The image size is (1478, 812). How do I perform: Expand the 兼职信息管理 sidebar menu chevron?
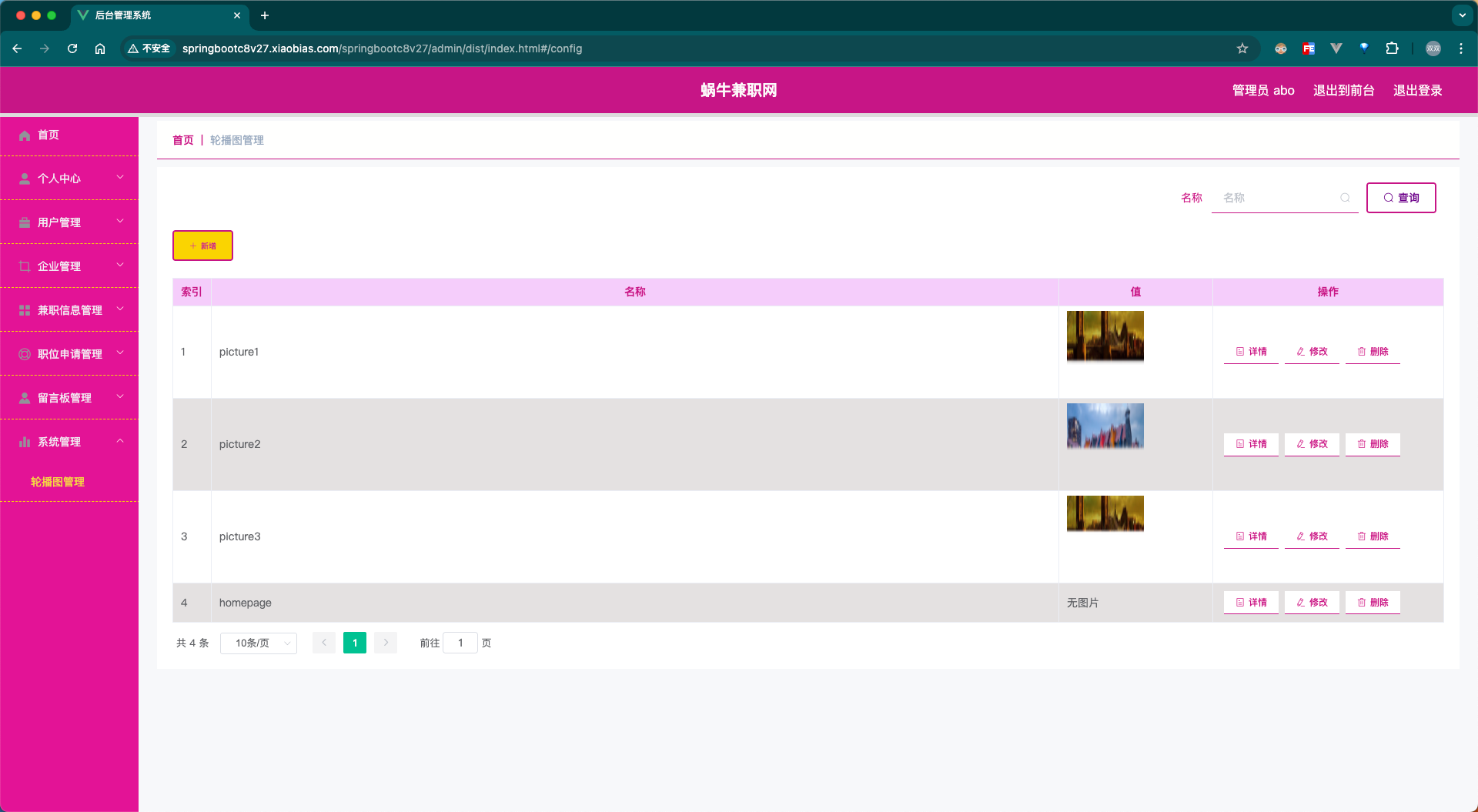tap(120, 309)
